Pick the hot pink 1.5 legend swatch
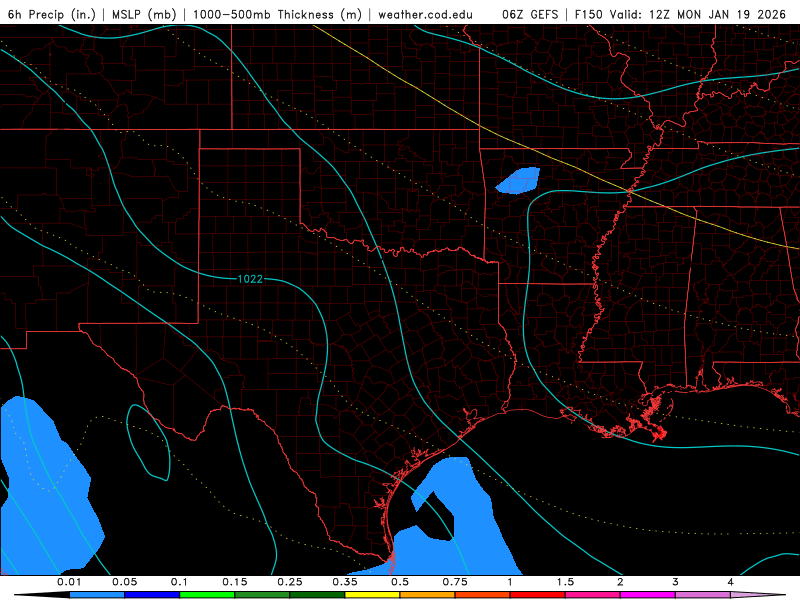 (x=593, y=595)
